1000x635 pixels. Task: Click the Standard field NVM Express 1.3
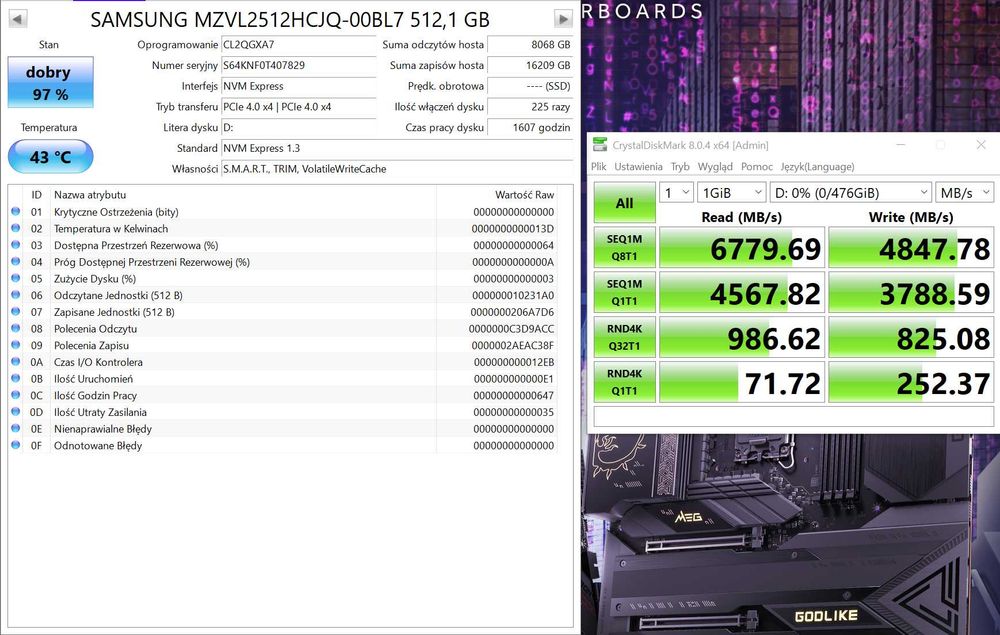pyautogui.click(x=397, y=148)
